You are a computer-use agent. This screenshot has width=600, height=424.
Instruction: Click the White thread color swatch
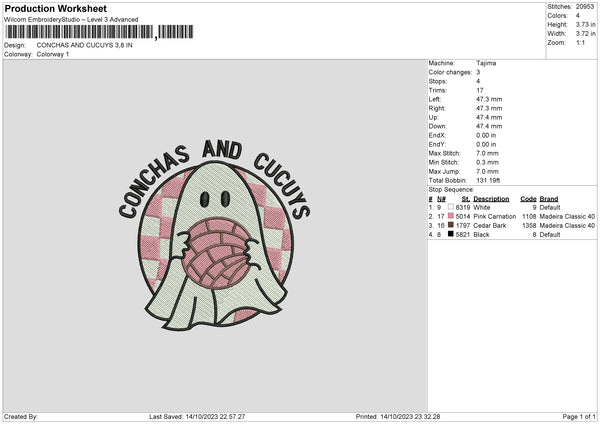coord(451,207)
